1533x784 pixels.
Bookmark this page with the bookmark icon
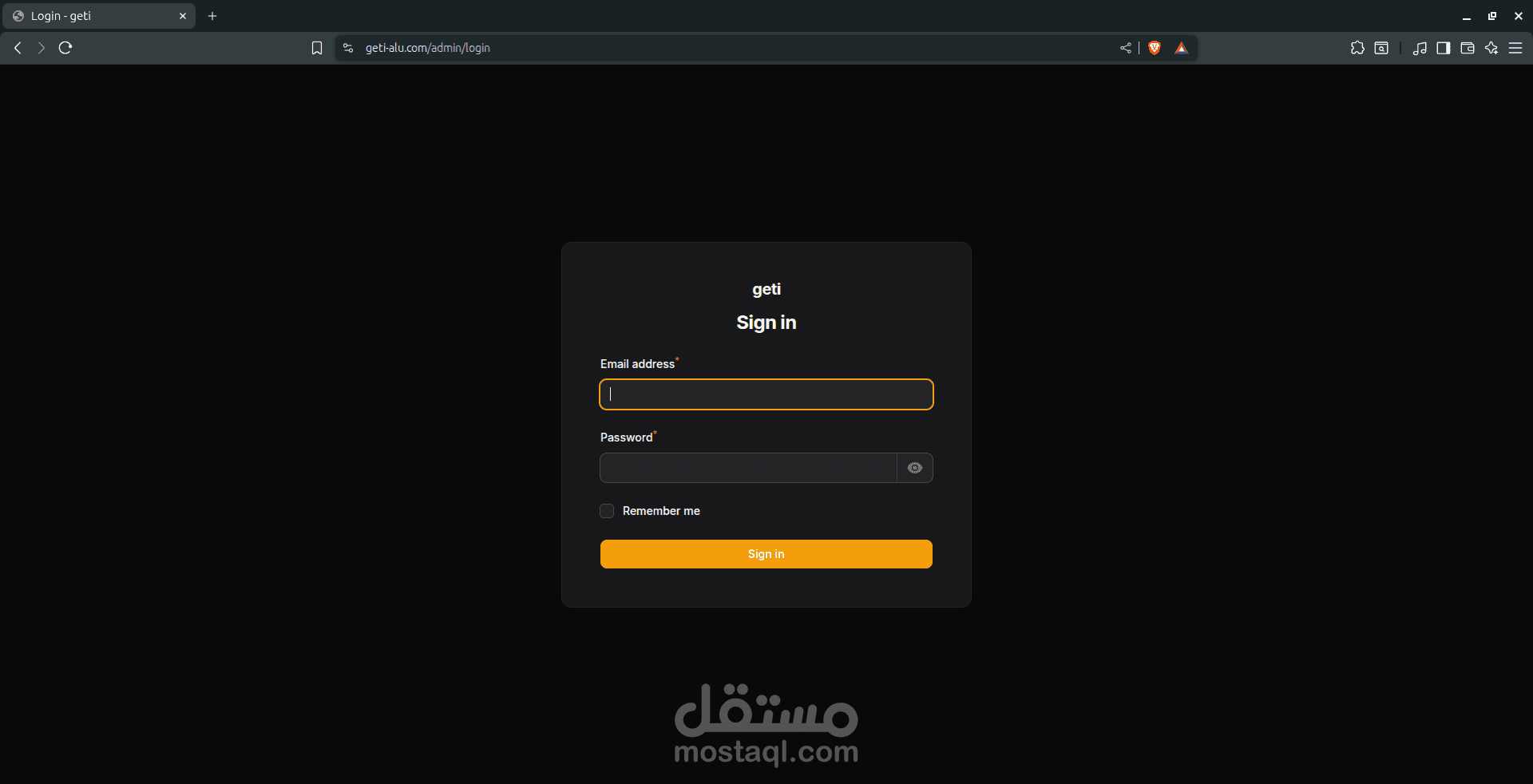[317, 48]
